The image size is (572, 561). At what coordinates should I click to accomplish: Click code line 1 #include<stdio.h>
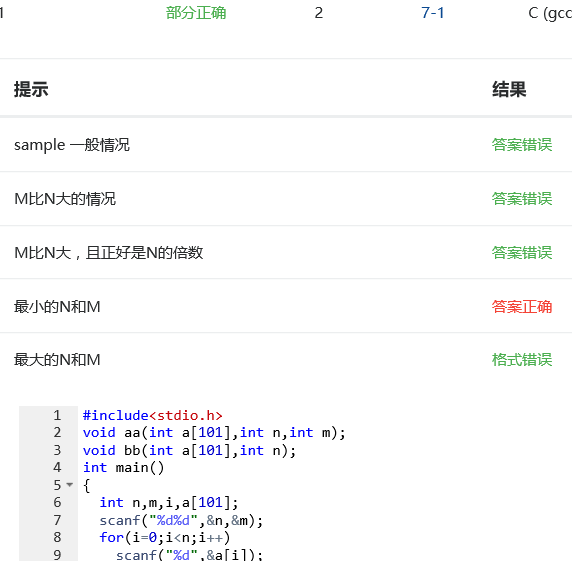(x=152, y=415)
